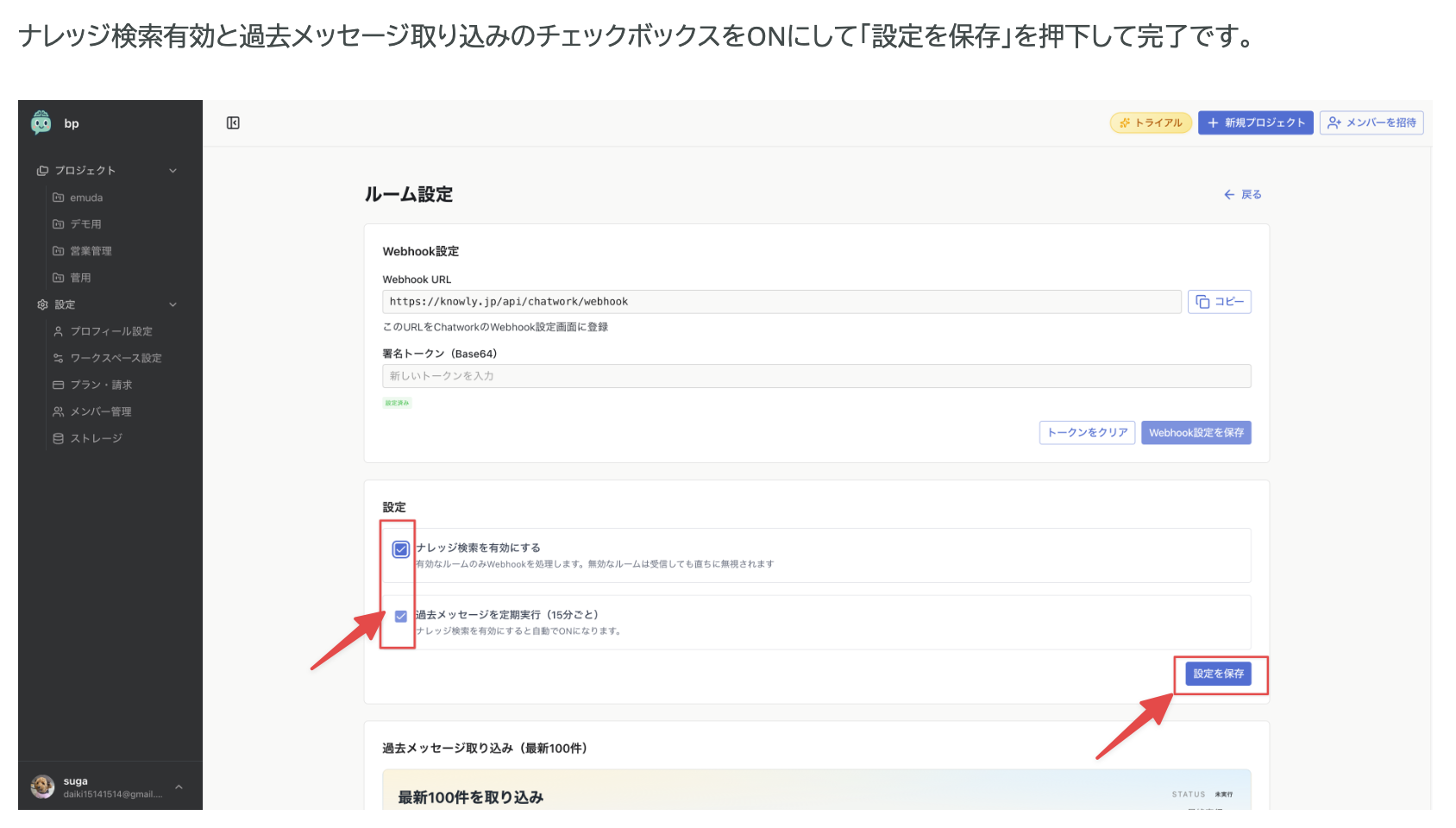Select the デモ用 project
1456x828 pixels.
[85, 223]
